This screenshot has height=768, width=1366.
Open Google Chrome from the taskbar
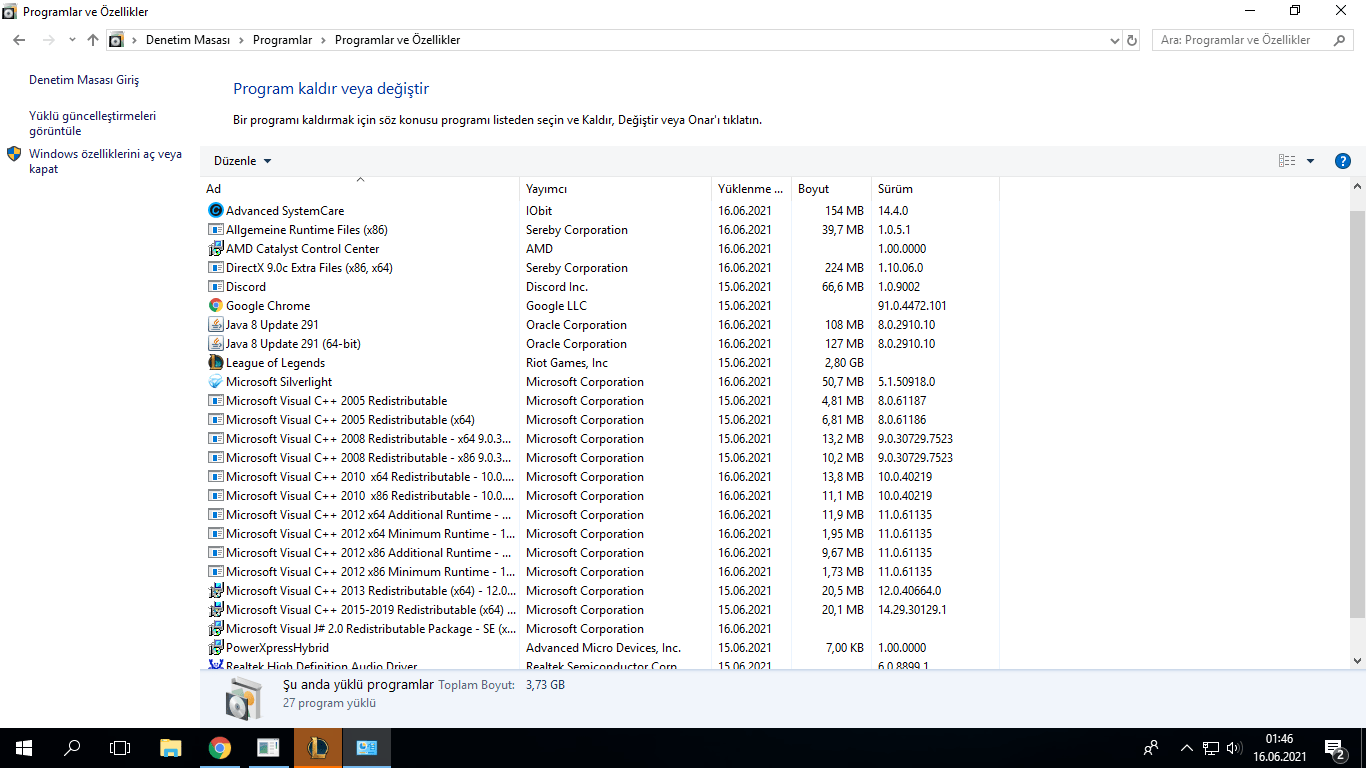click(220, 748)
